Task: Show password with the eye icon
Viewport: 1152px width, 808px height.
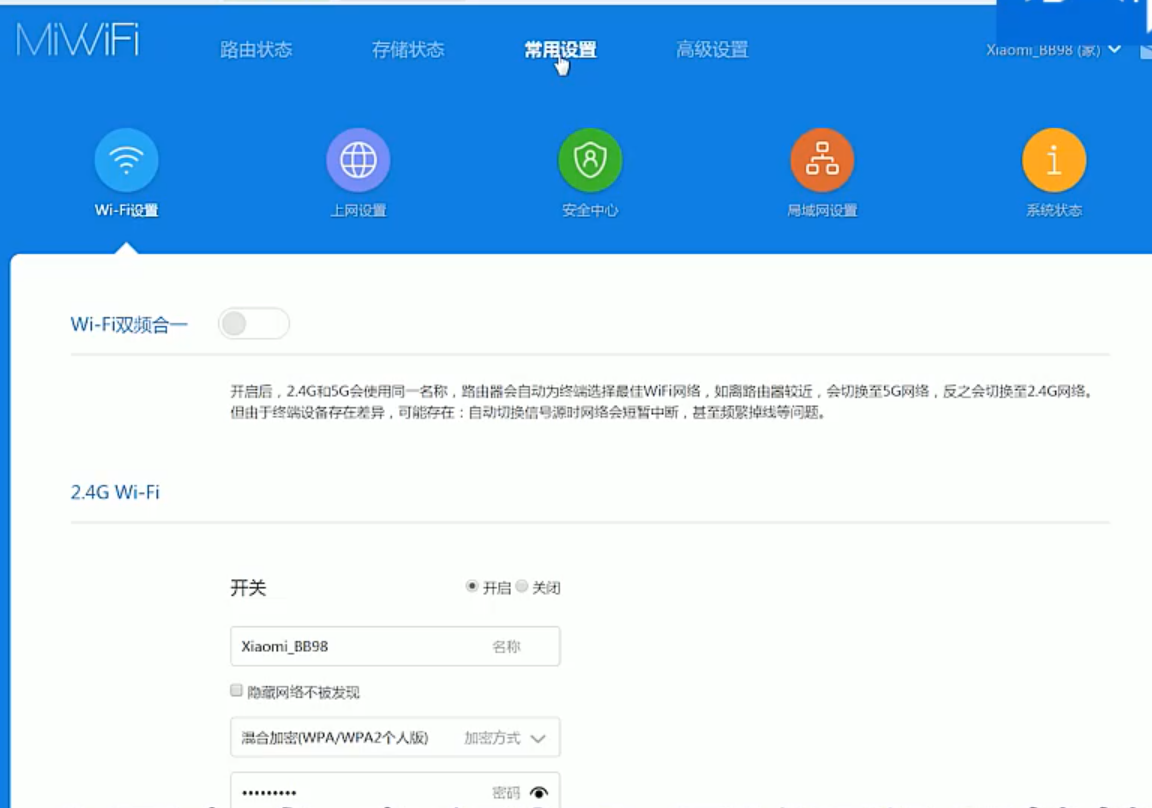Action: click(x=539, y=793)
